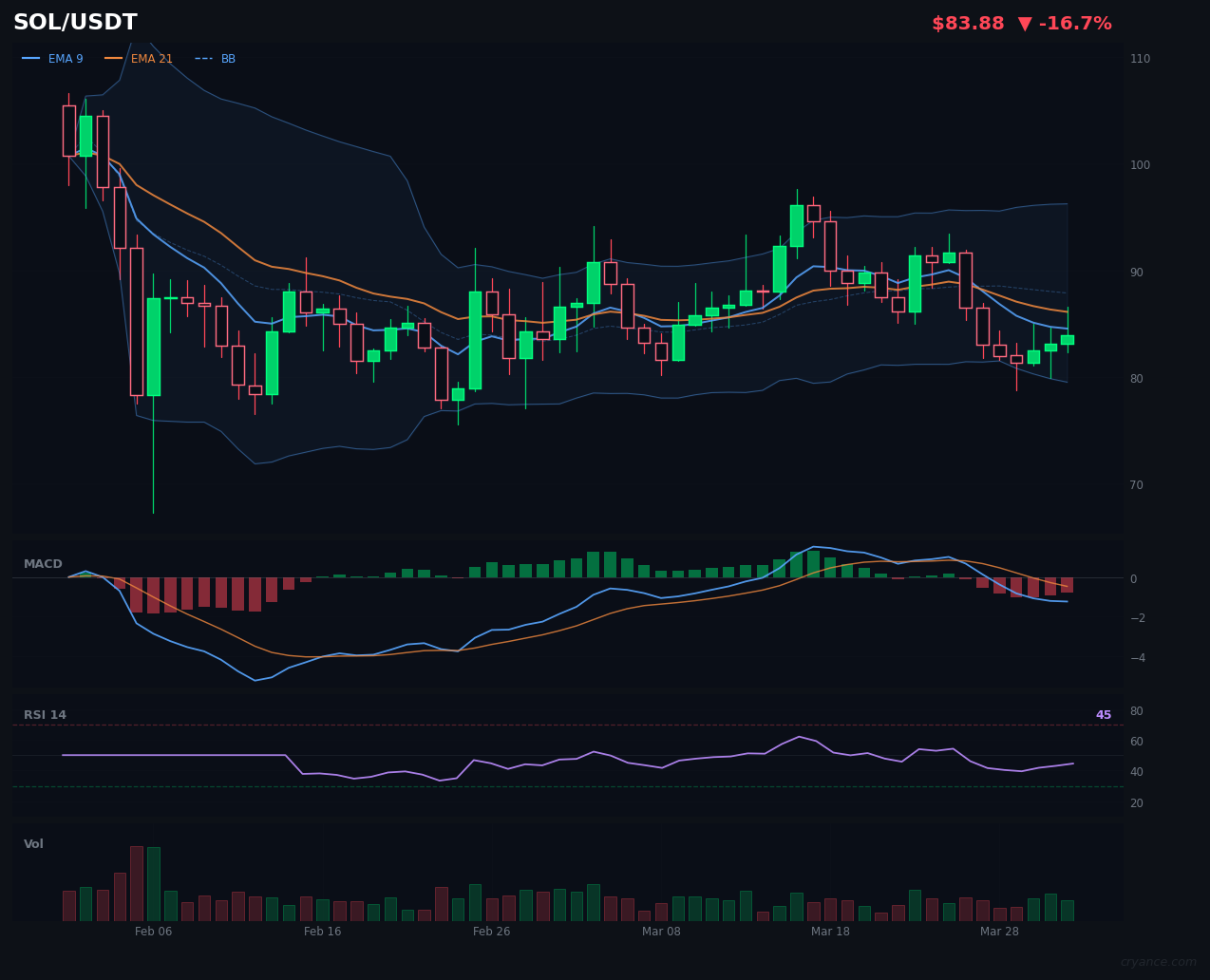Select the Mar 18 date marker
1210x980 pixels.
point(830,932)
